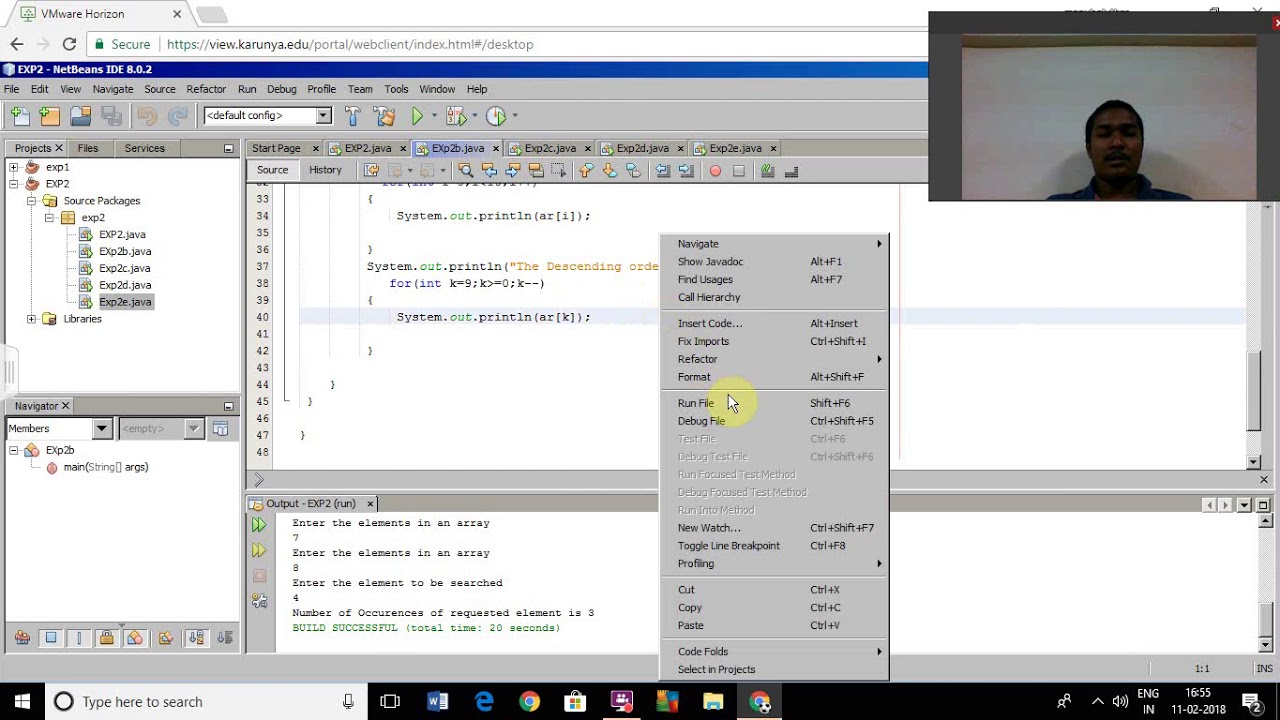Click the Previous Bookmark up-arrow icon
Viewport: 1280px width, 720px height.
tap(586, 171)
